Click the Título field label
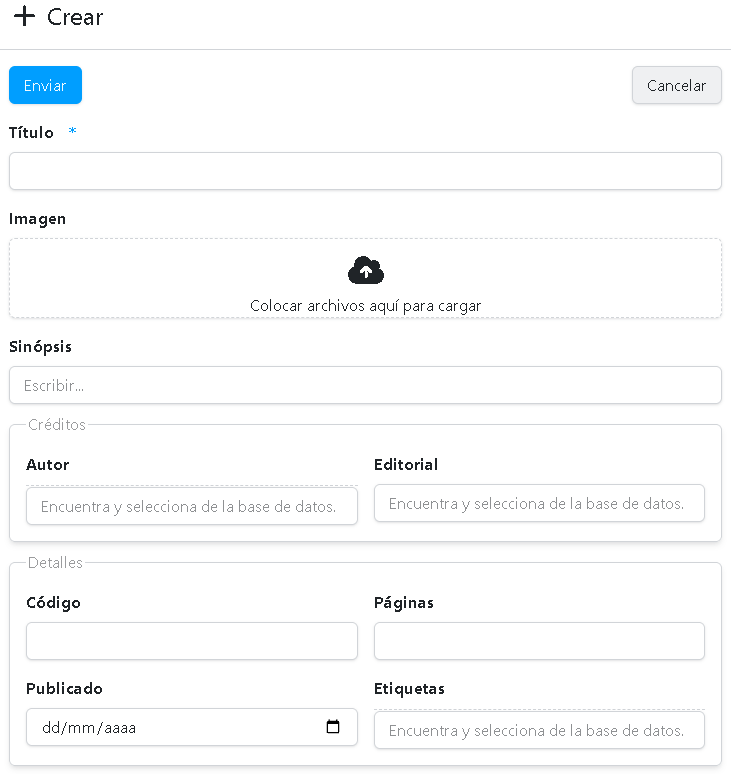 point(31,132)
